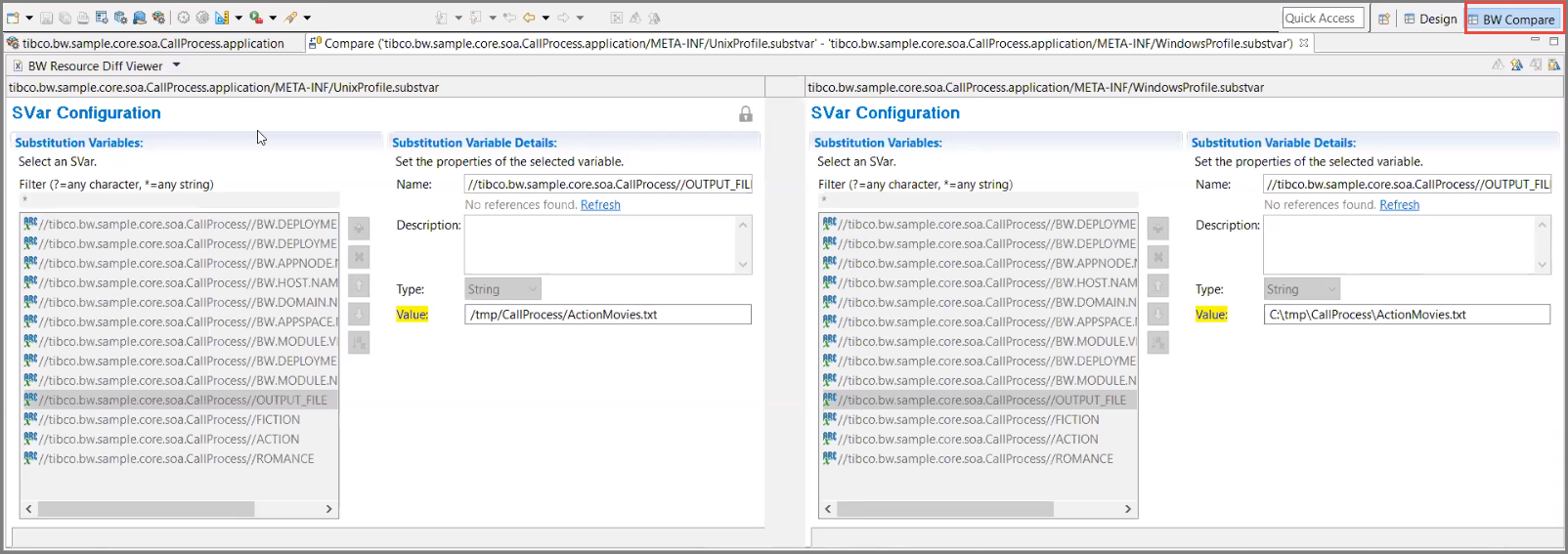The height and width of the screenshot is (554, 1568).
Task: Click the filter field in WindowsProfile pane
Action: pyautogui.click(x=979, y=200)
